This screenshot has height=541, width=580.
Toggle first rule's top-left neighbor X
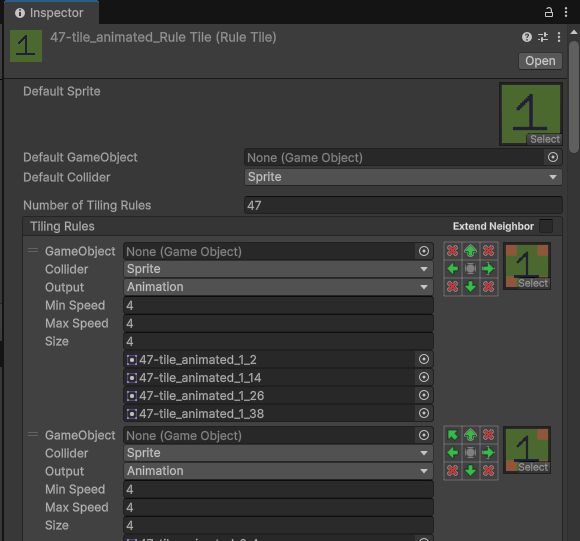pos(452,251)
